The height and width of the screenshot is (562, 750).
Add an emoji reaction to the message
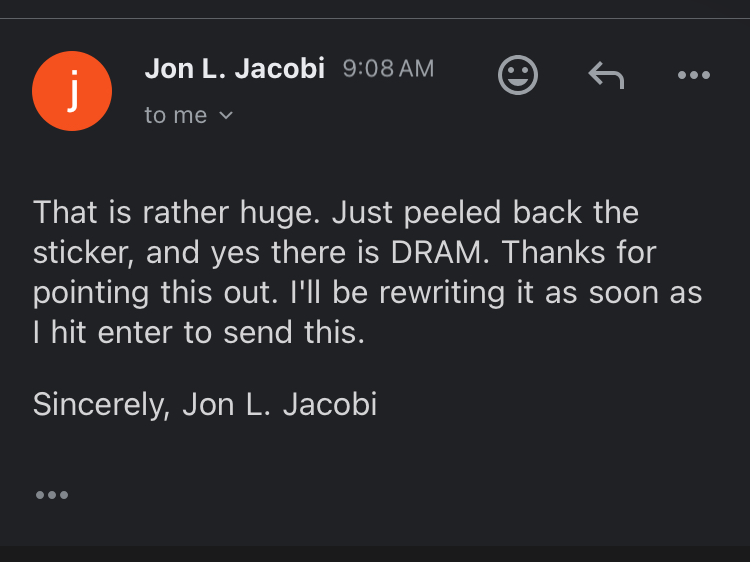click(x=518, y=76)
